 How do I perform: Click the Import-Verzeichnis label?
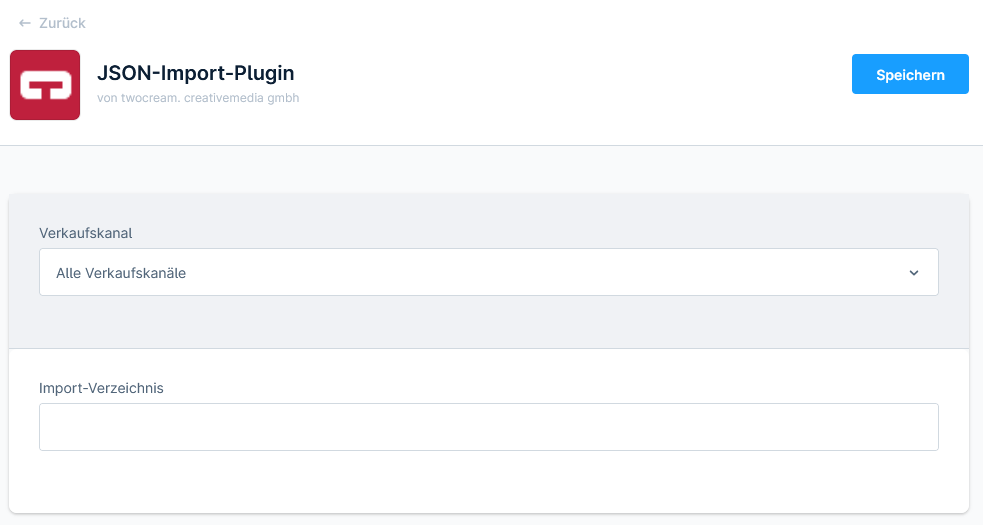101,388
